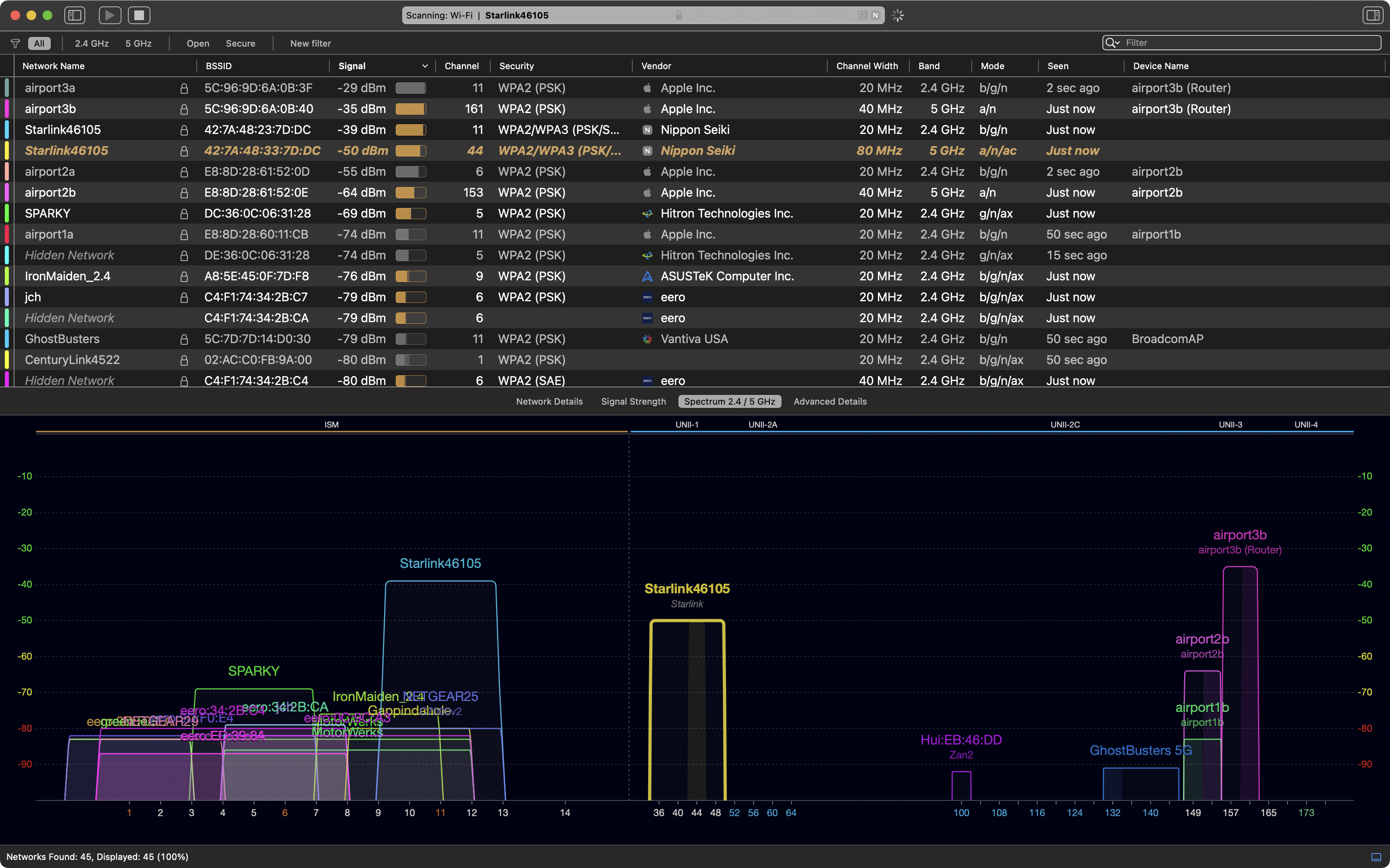Select the IronMaiden_2.4 network row
This screenshot has height=868, width=1390.
pyautogui.click(x=695, y=276)
